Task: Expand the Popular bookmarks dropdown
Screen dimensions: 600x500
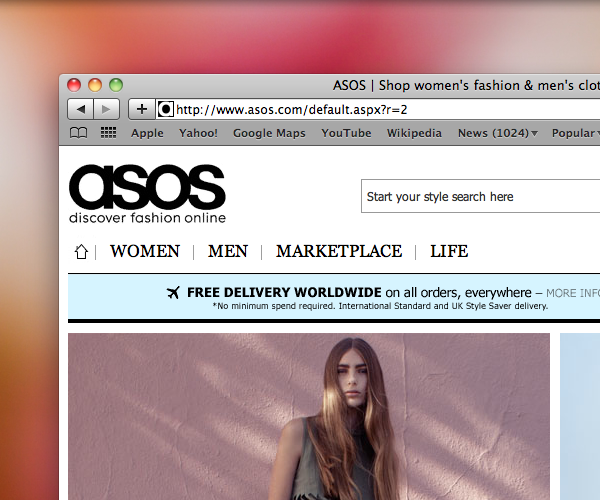Action: click(x=576, y=133)
